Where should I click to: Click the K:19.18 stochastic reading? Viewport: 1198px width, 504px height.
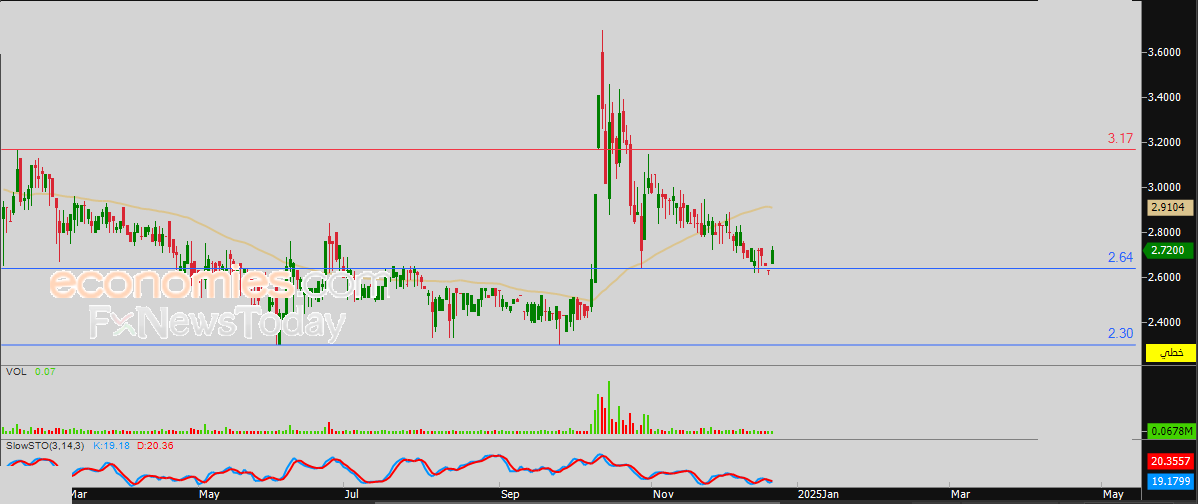point(112,444)
